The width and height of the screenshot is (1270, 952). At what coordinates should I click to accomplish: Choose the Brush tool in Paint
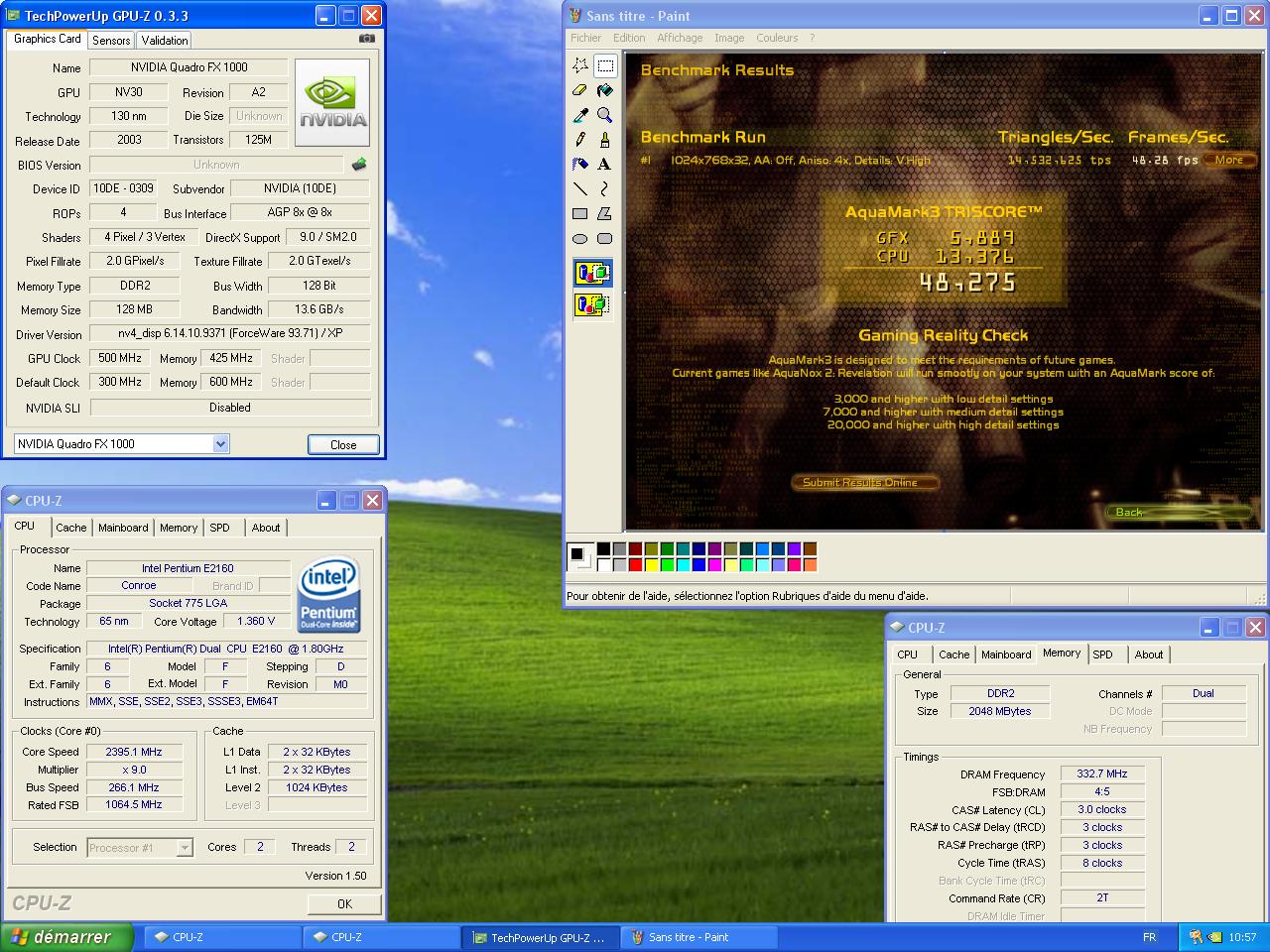point(605,140)
